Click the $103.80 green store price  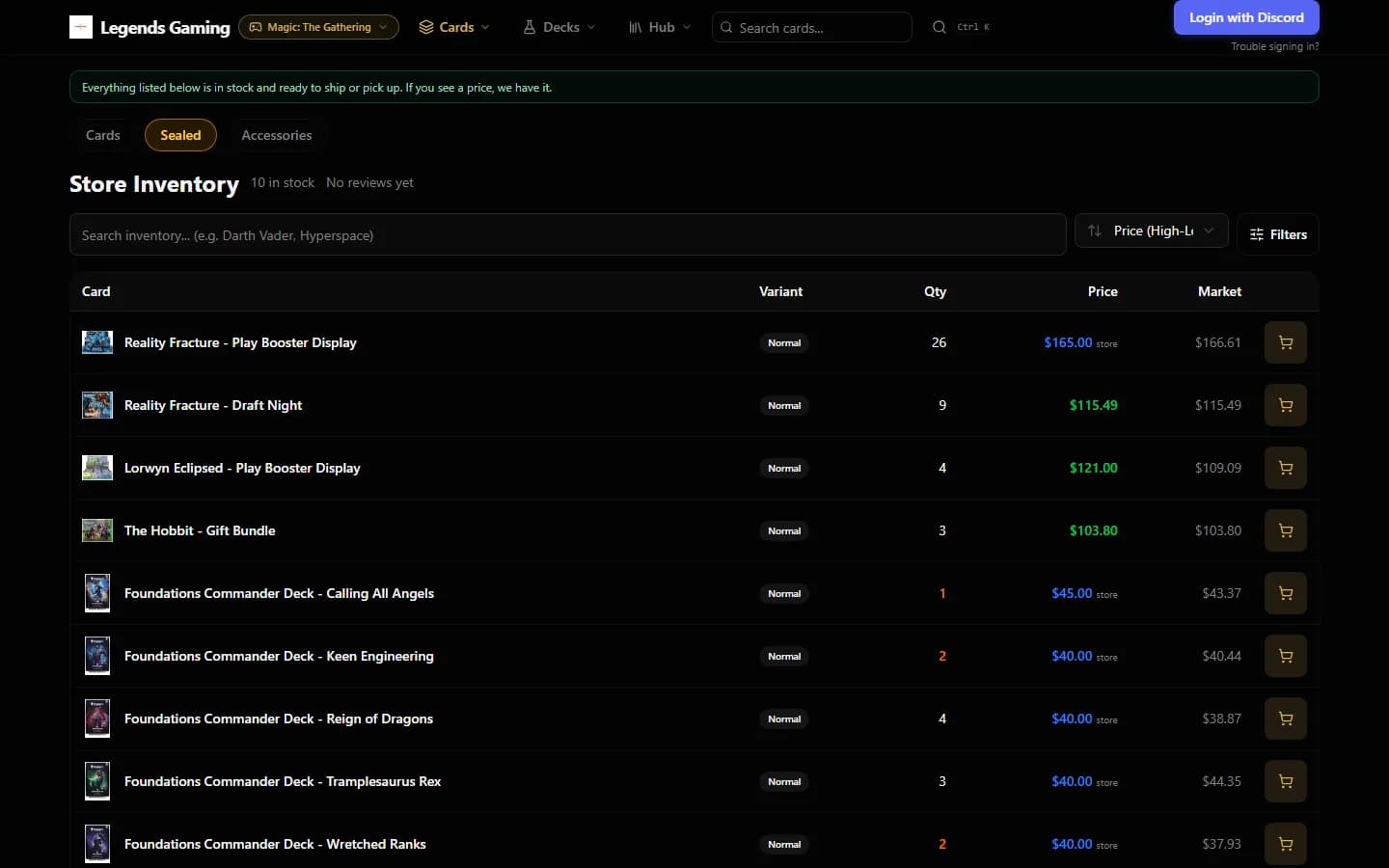tap(1094, 530)
